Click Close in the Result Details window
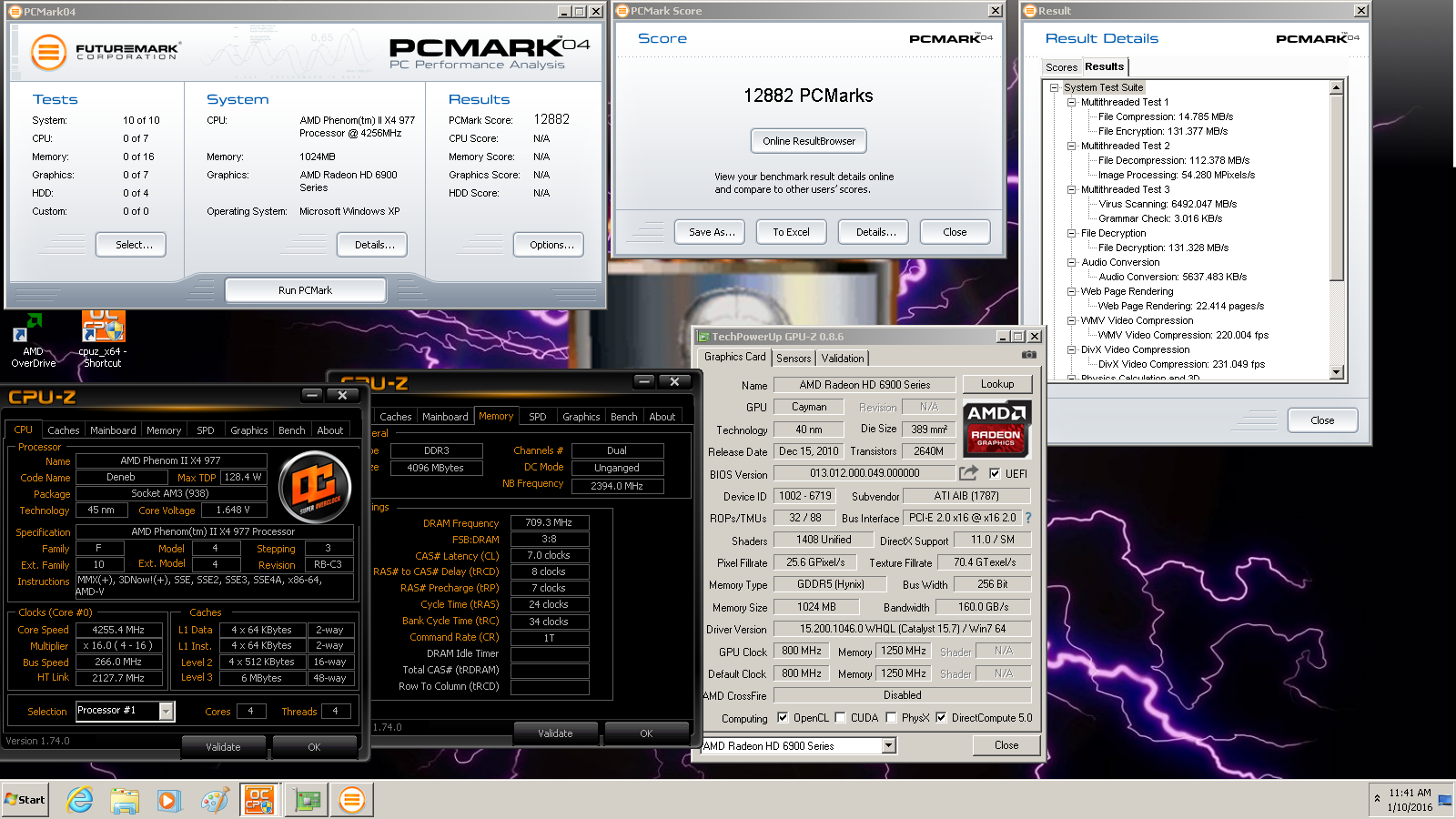Screen dimensions: 1456x819 [1322, 420]
